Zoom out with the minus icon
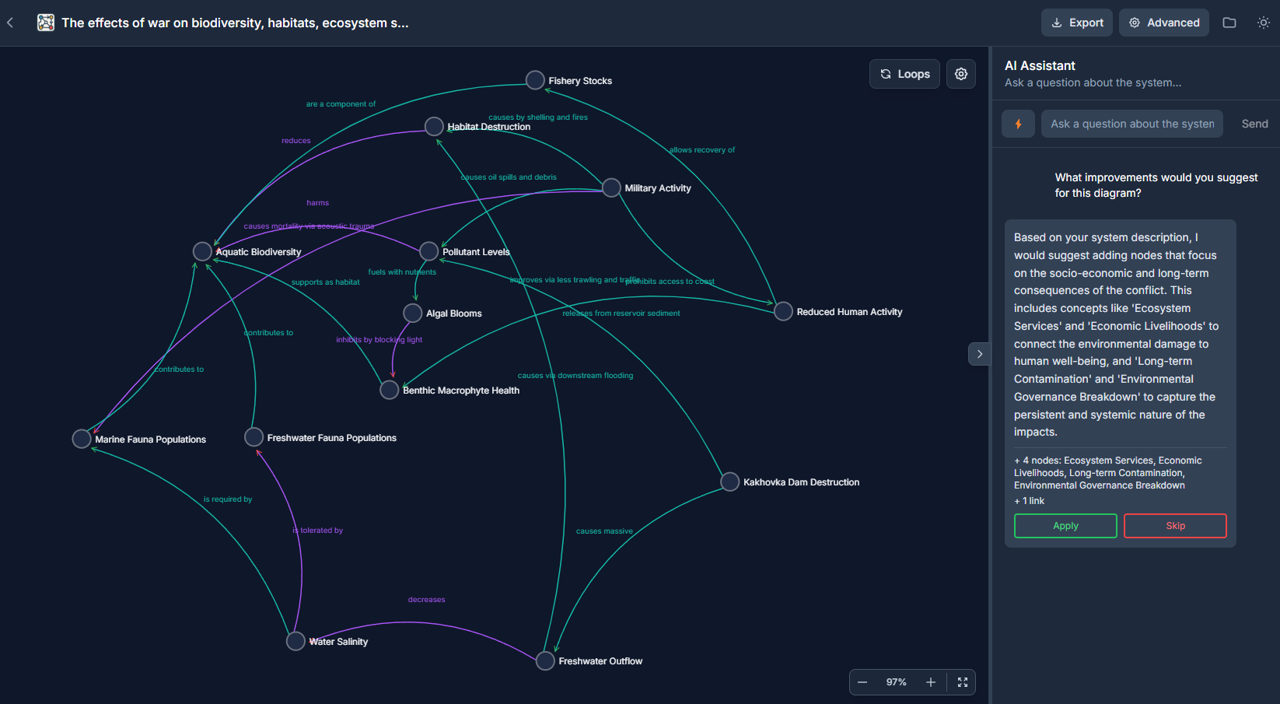 [x=863, y=682]
